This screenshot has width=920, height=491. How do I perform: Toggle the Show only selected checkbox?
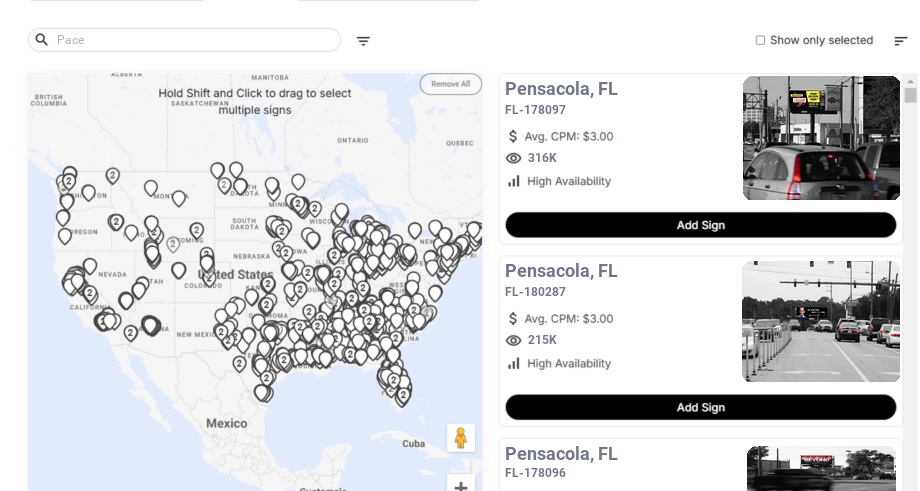(x=760, y=41)
